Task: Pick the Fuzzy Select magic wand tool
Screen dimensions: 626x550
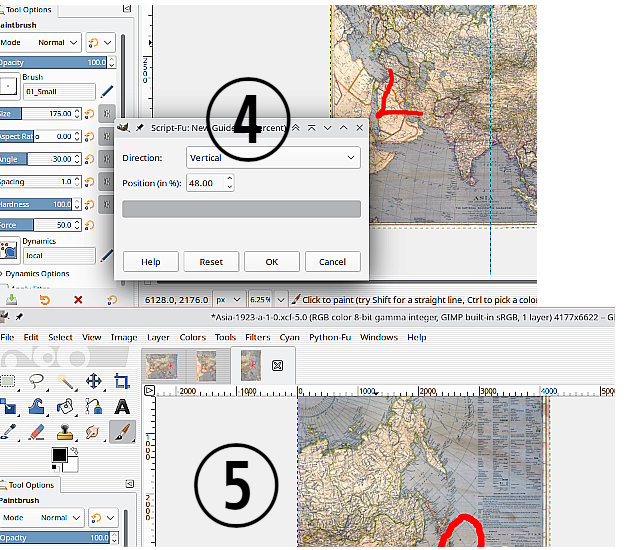Action: pos(65,381)
